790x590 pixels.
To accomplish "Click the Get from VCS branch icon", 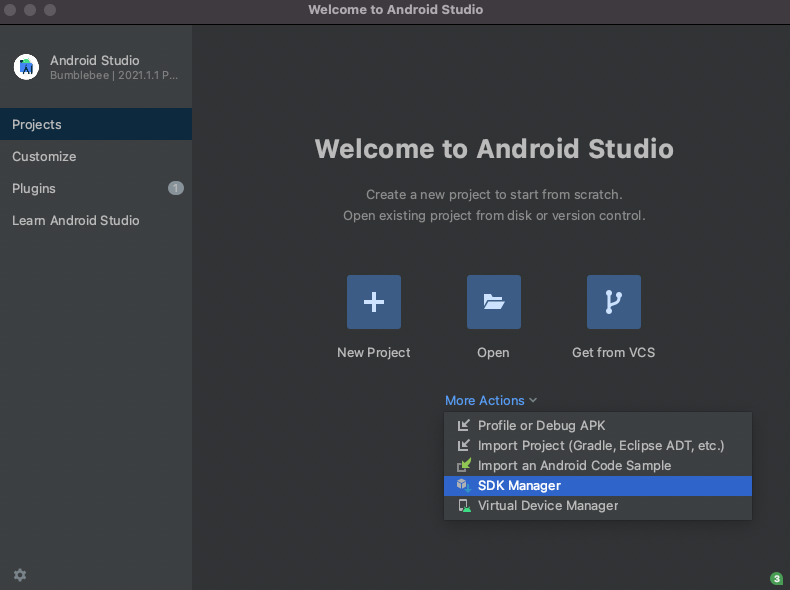I will tap(614, 302).
